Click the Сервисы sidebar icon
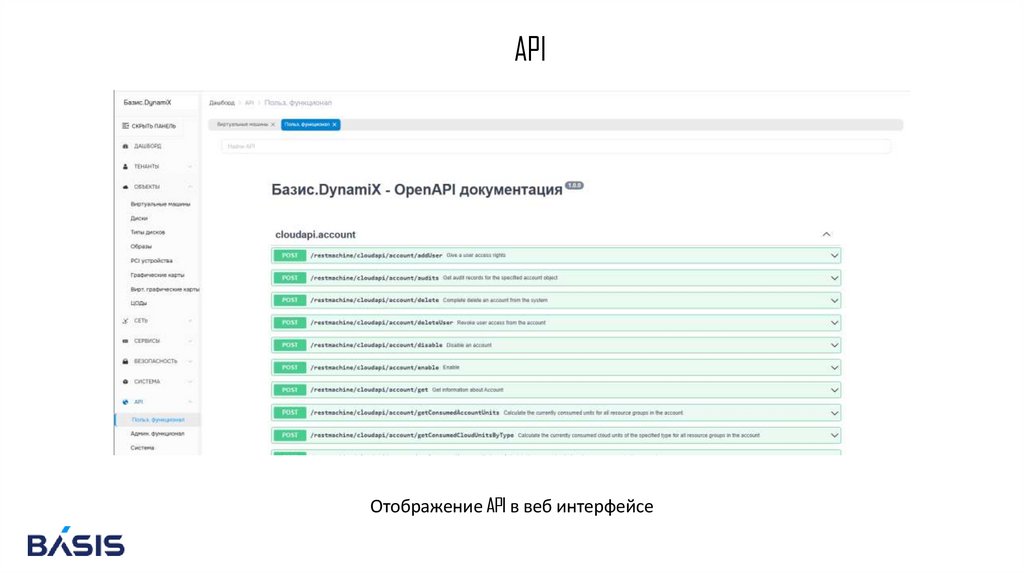Screen dimensions: 1024x574 (125, 341)
